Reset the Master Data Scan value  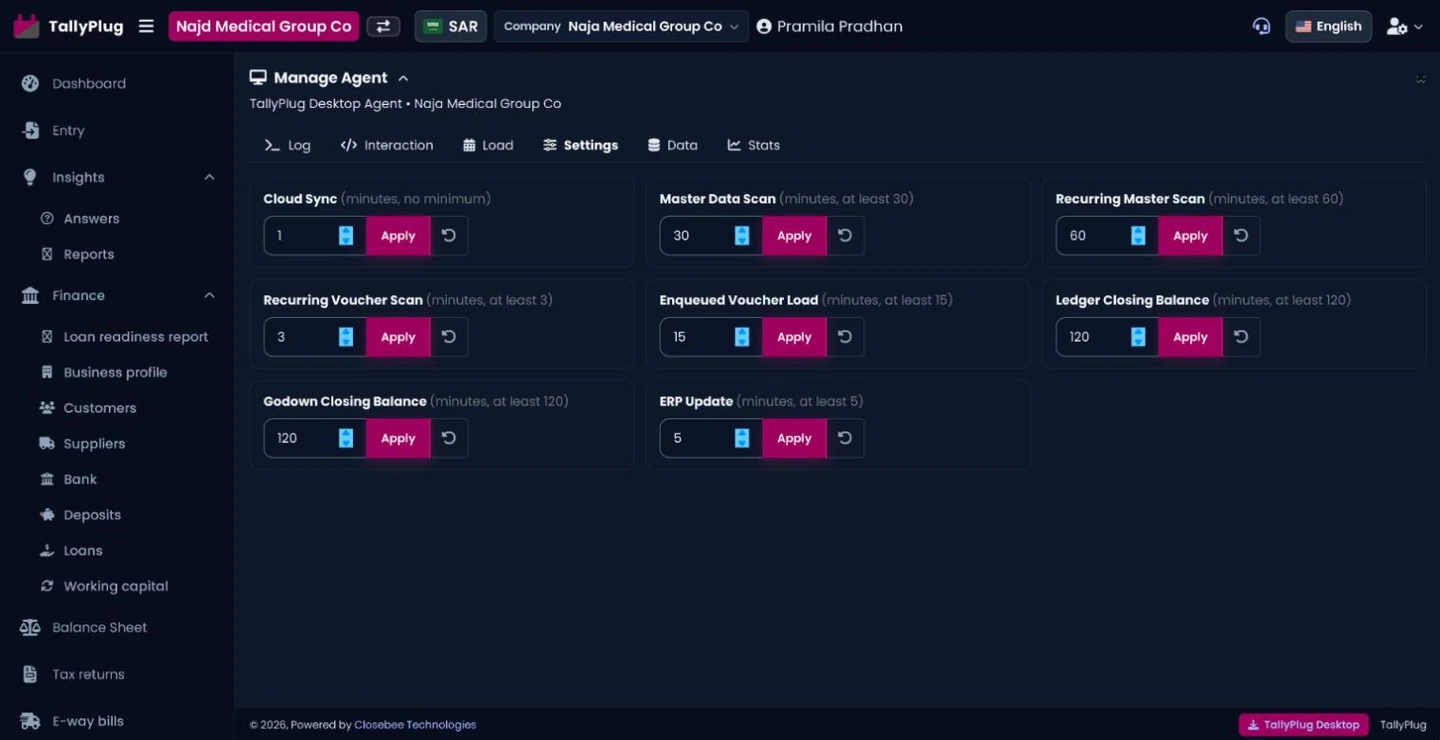click(845, 236)
